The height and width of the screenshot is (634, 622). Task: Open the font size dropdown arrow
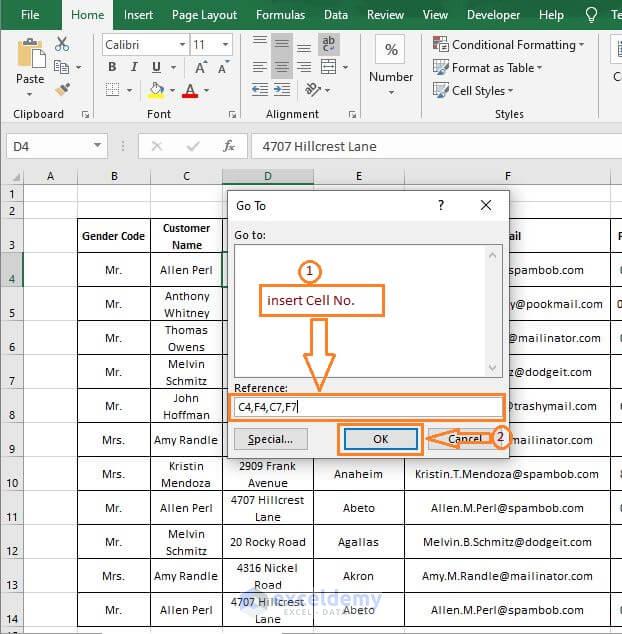coord(226,44)
